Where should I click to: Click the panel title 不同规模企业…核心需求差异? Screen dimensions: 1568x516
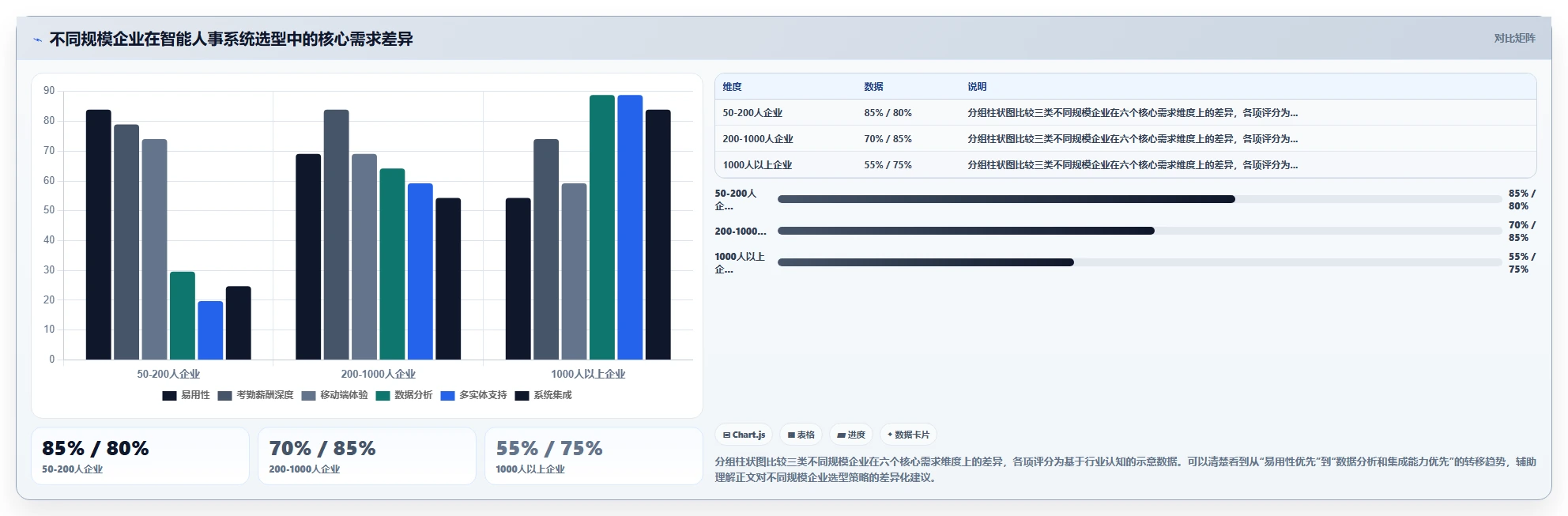click(x=232, y=40)
